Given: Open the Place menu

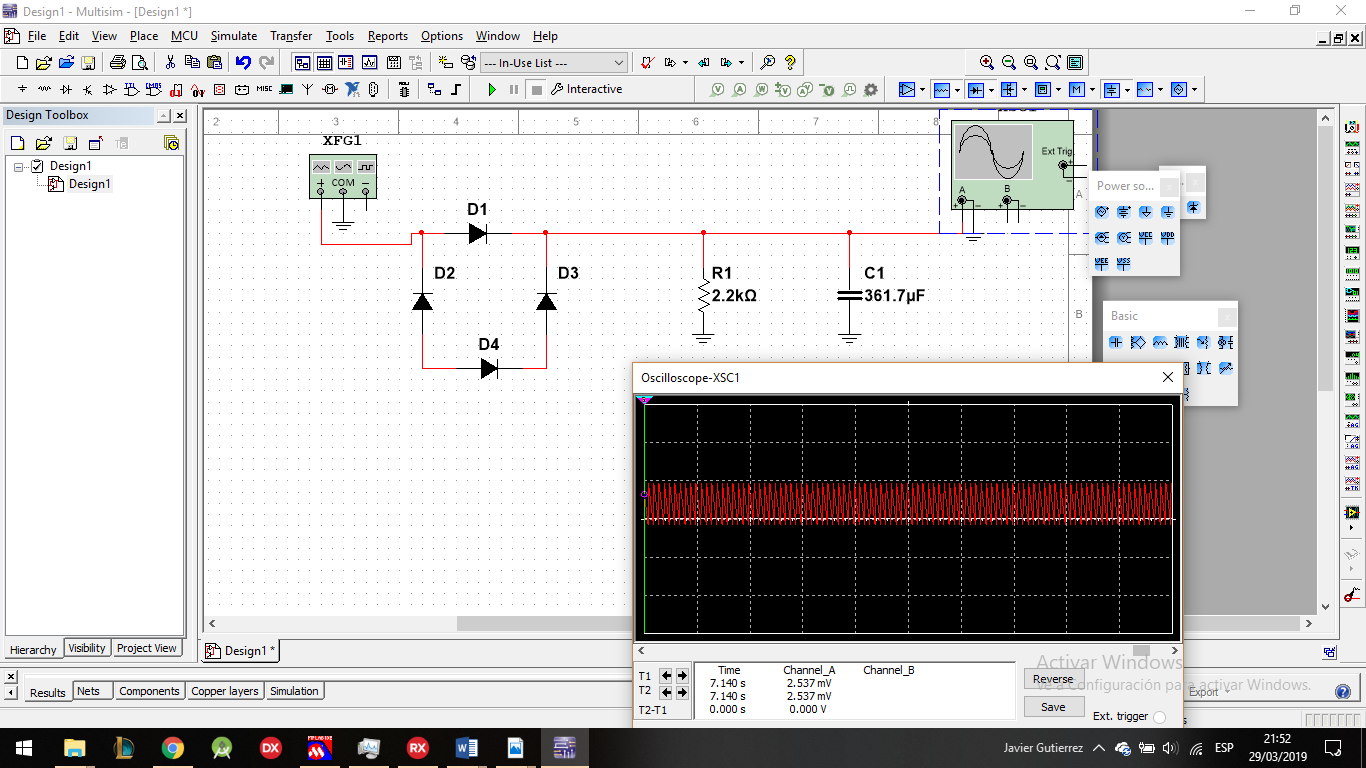Looking at the screenshot, I should coord(144,36).
